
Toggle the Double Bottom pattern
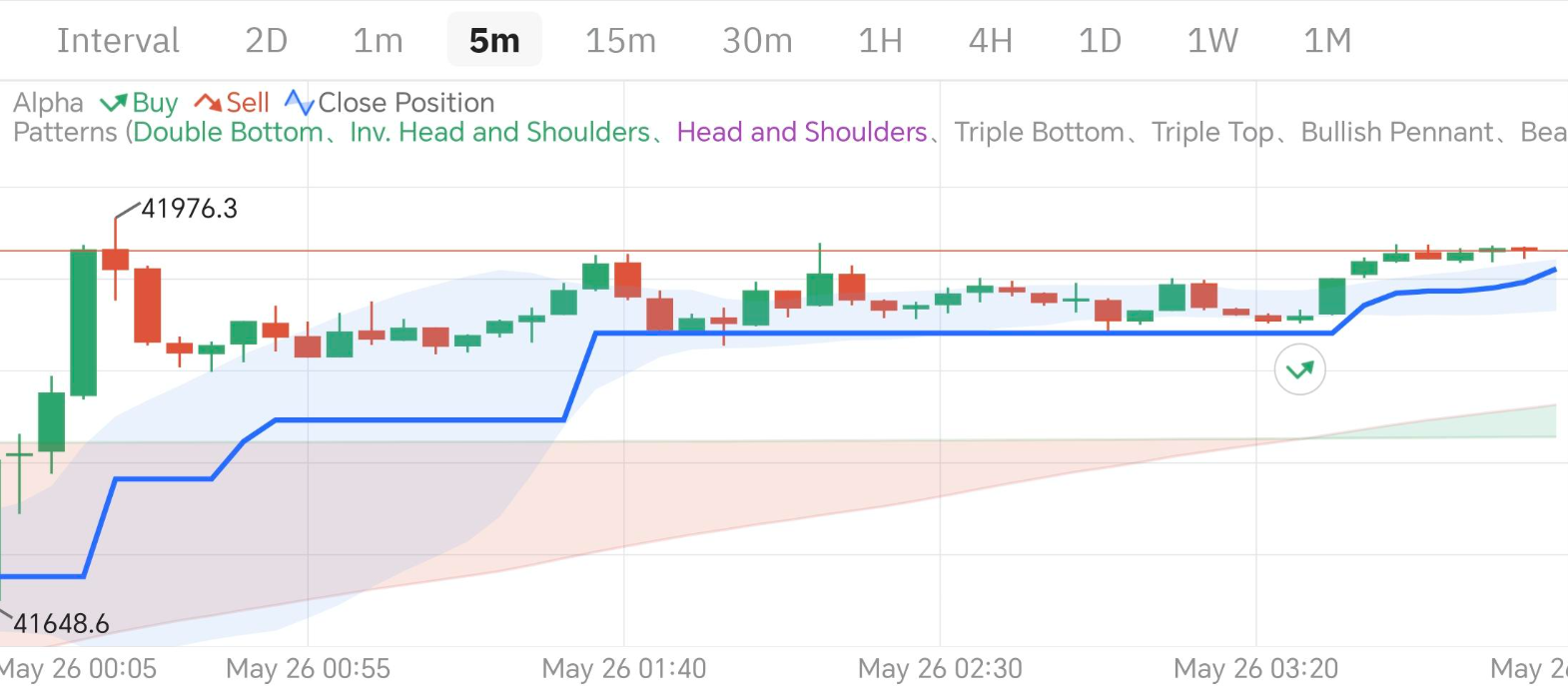[x=228, y=133]
